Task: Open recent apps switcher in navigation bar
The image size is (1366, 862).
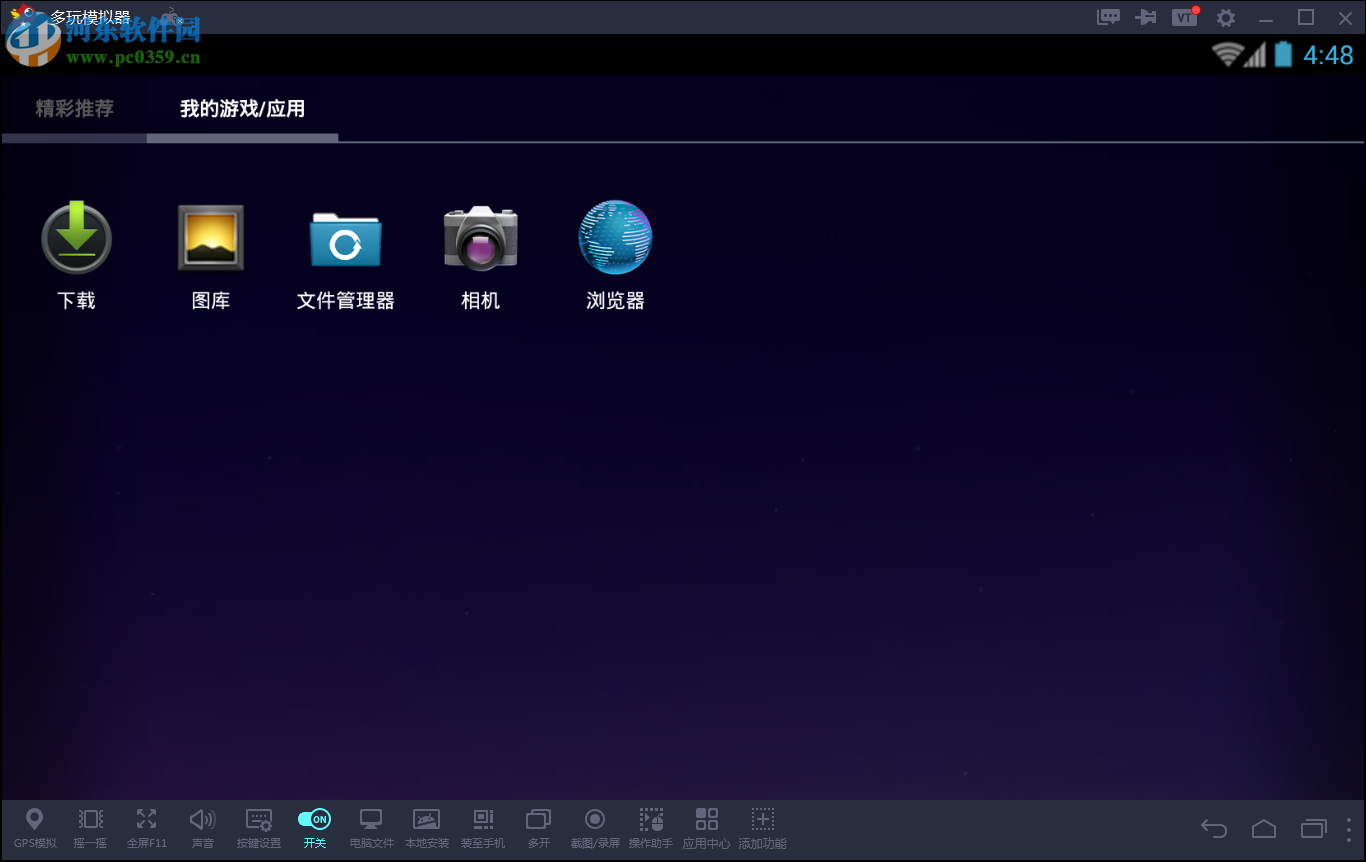Action: (x=1311, y=828)
